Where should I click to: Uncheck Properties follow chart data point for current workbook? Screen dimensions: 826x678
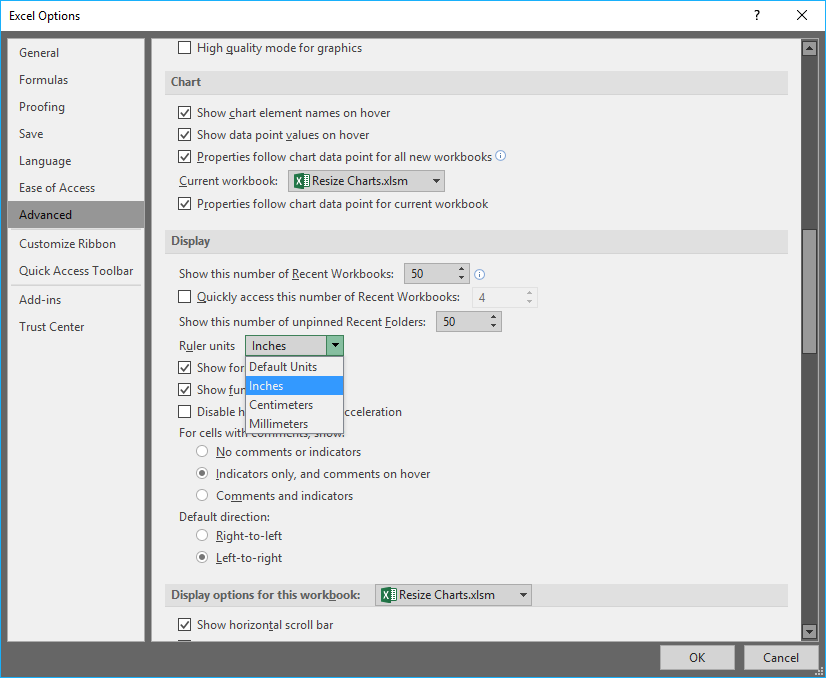[x=184, y=204]
